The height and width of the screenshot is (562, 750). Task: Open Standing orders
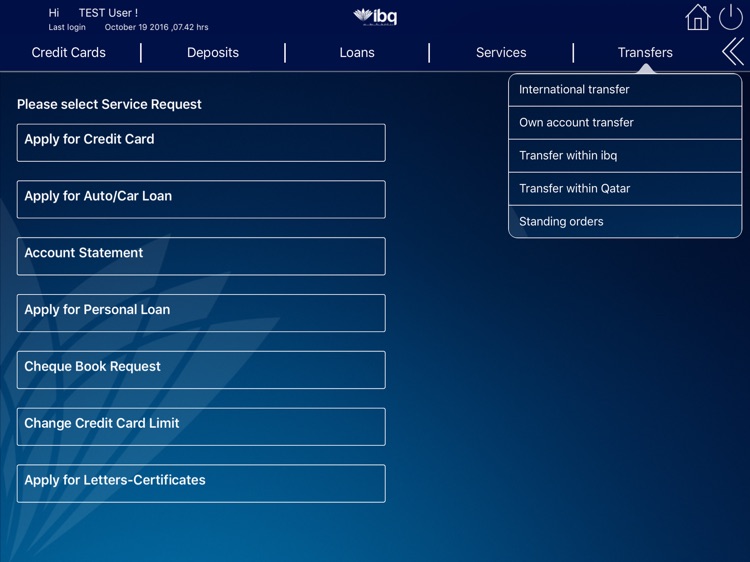tap(625, 221)
